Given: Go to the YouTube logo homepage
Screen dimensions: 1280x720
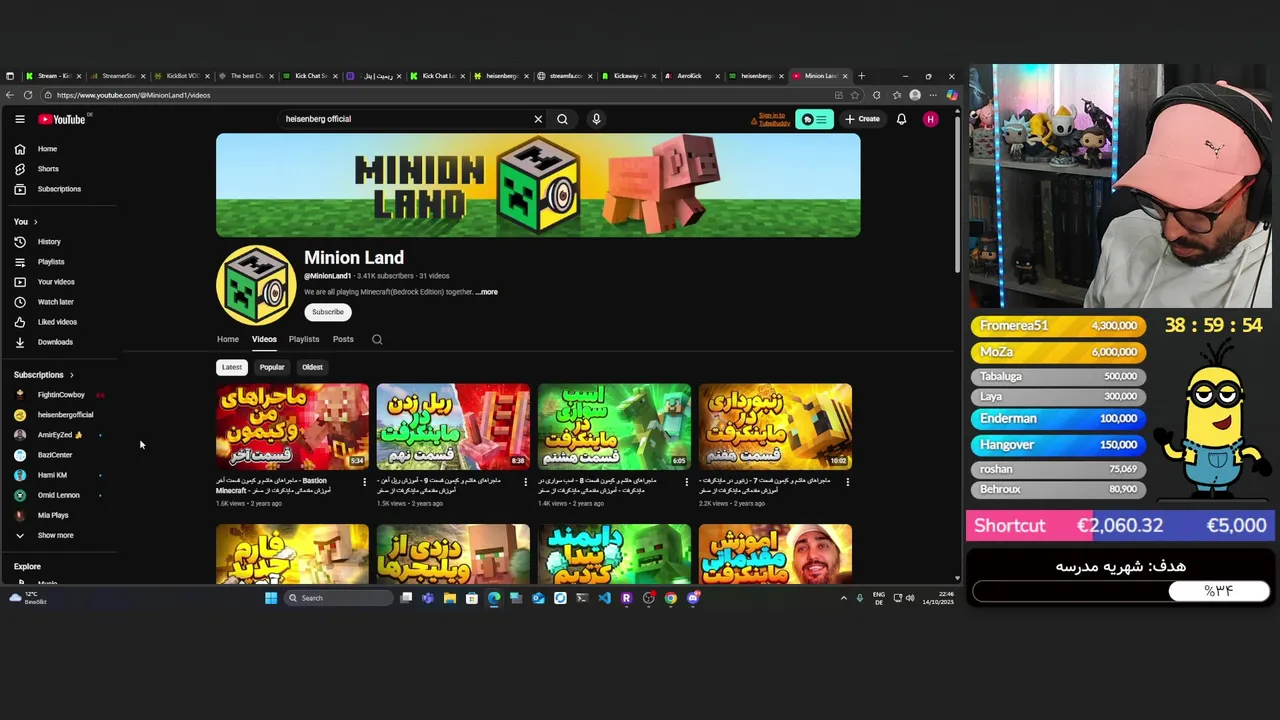Looking at the screenshot, I should pyautogui.click(x=62, y=119).
